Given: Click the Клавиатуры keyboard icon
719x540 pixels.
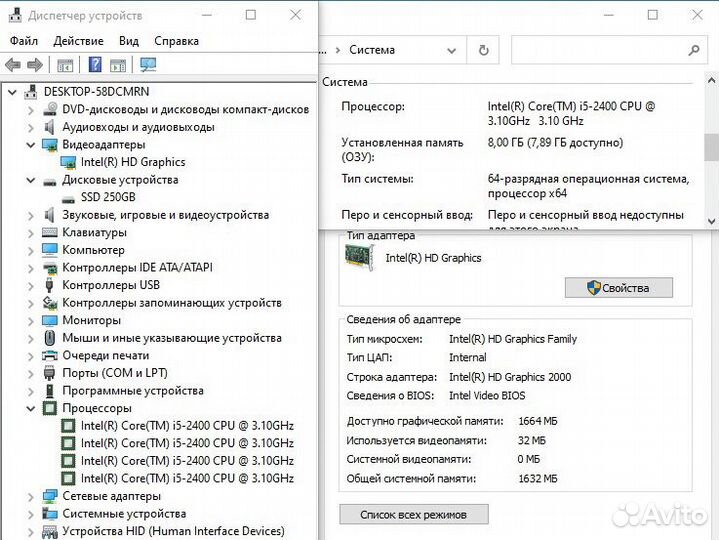Looking at the screenshot, I should pyautogui.click(x=50, y=232).
